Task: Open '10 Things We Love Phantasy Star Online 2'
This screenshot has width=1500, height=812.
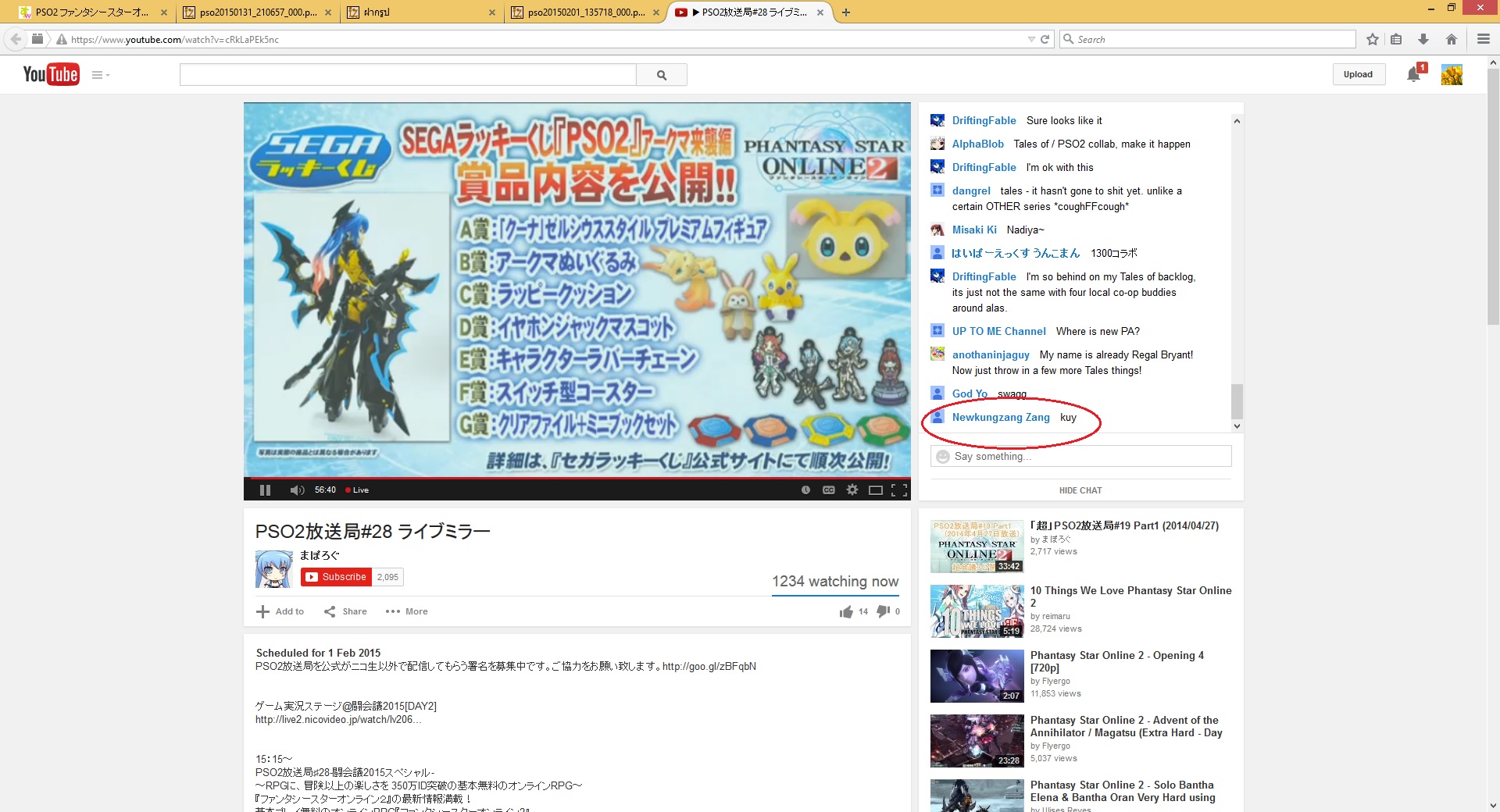Action: tap(1130, 597)
